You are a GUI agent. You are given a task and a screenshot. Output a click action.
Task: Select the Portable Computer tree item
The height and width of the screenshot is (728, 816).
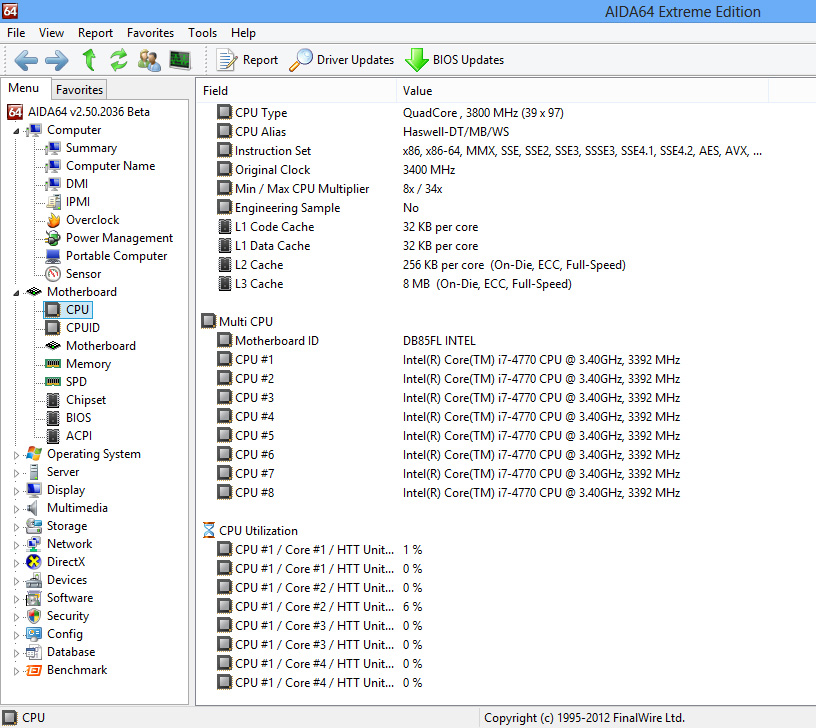click(117, 256)
